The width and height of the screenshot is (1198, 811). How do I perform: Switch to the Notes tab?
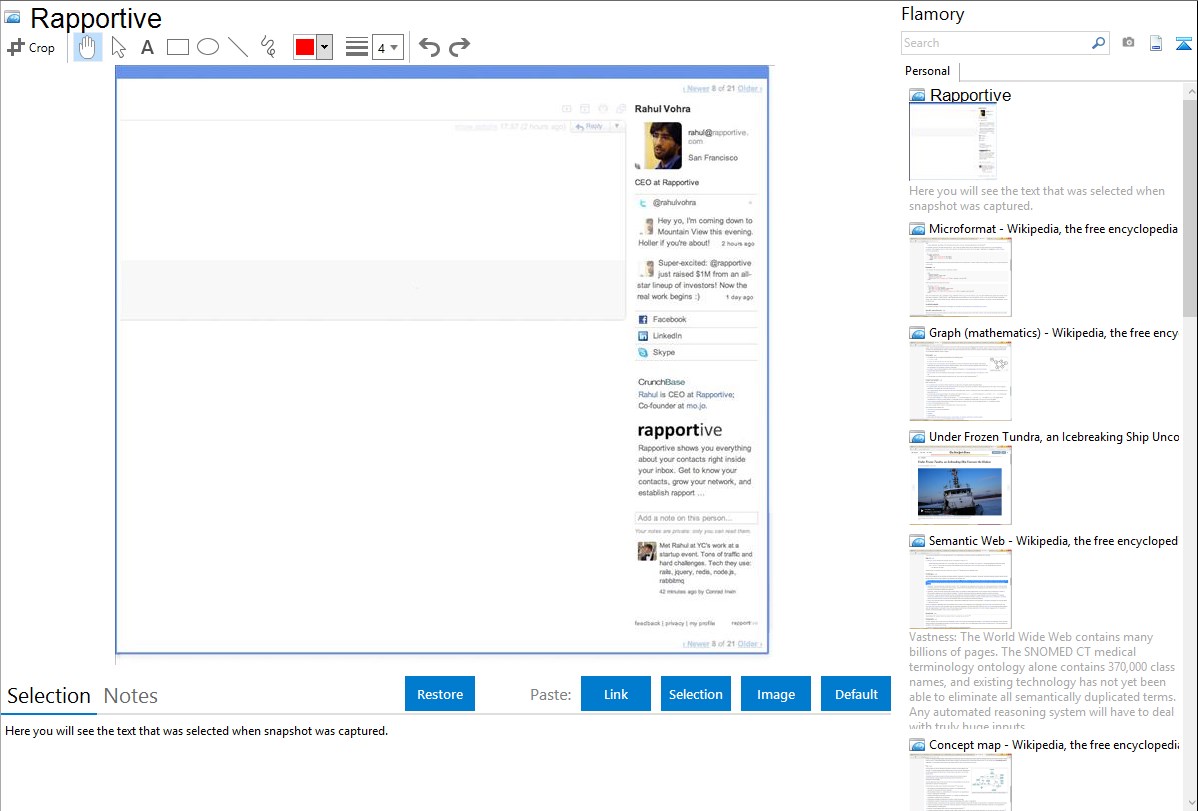[131, 696]
